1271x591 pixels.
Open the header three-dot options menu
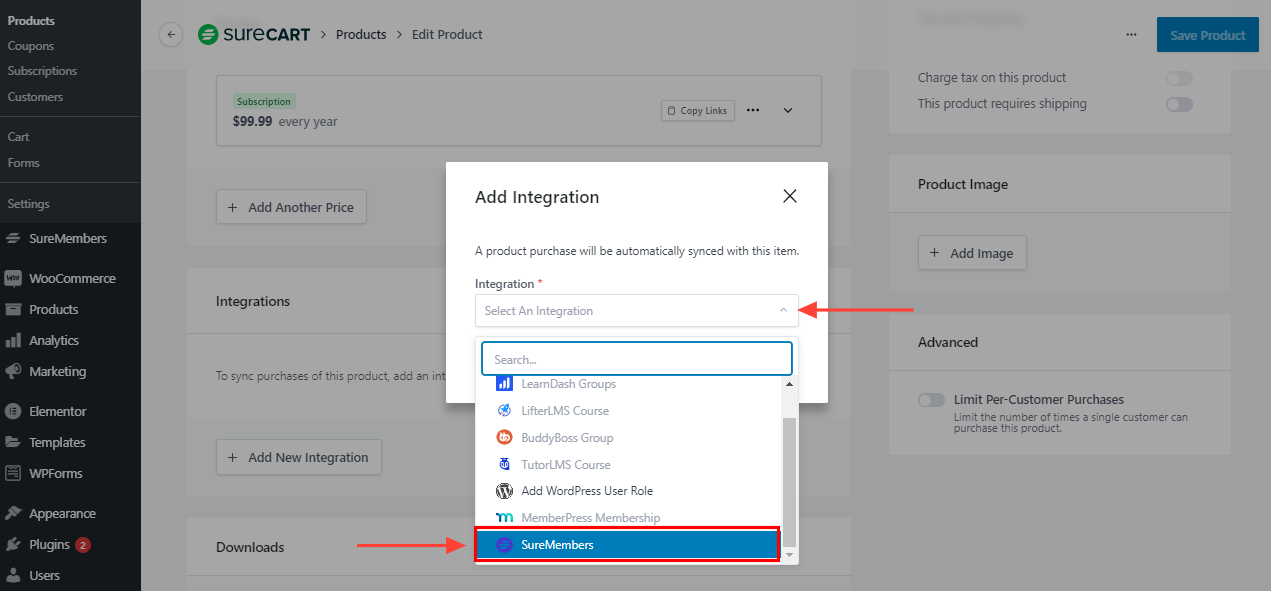tap(1131, 34)
